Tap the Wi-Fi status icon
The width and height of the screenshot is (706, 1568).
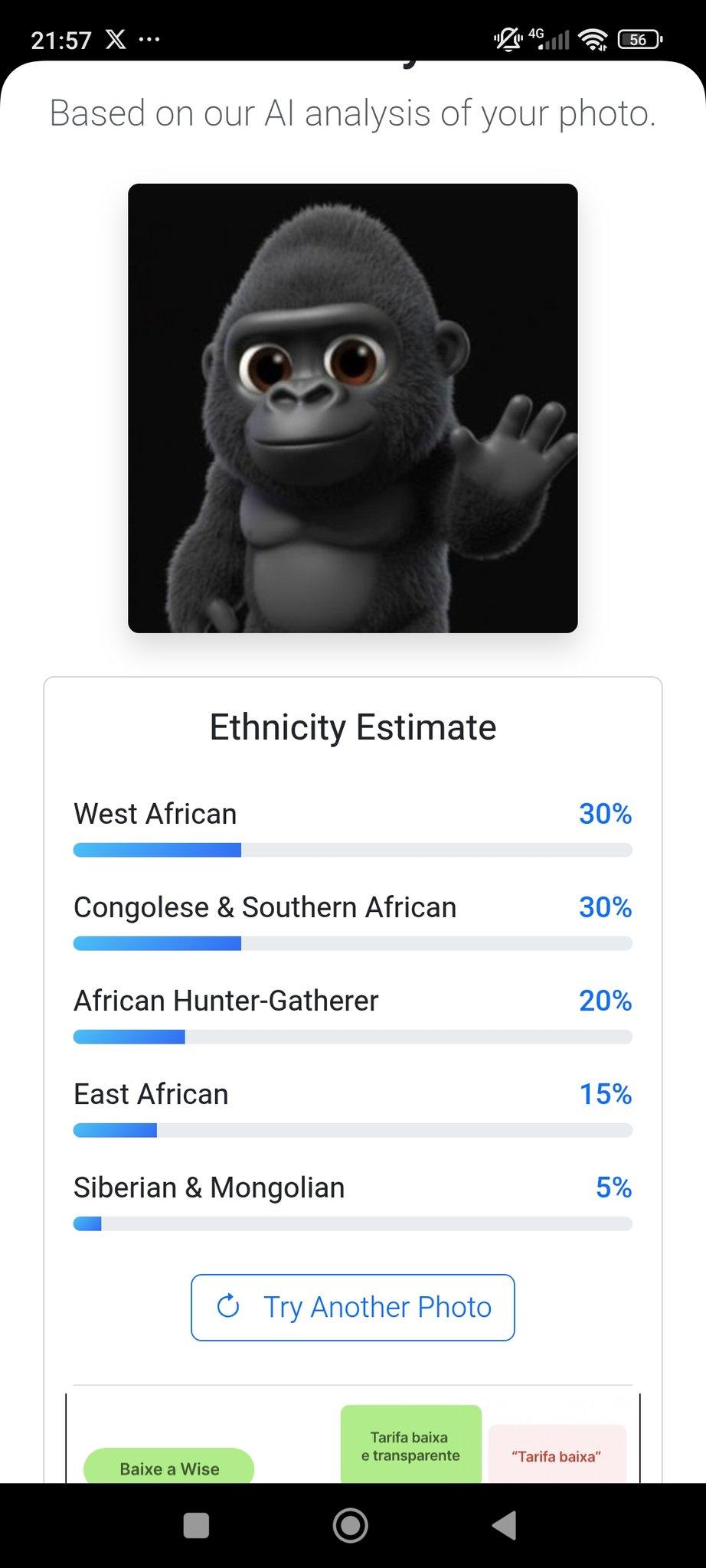(593, 40)
